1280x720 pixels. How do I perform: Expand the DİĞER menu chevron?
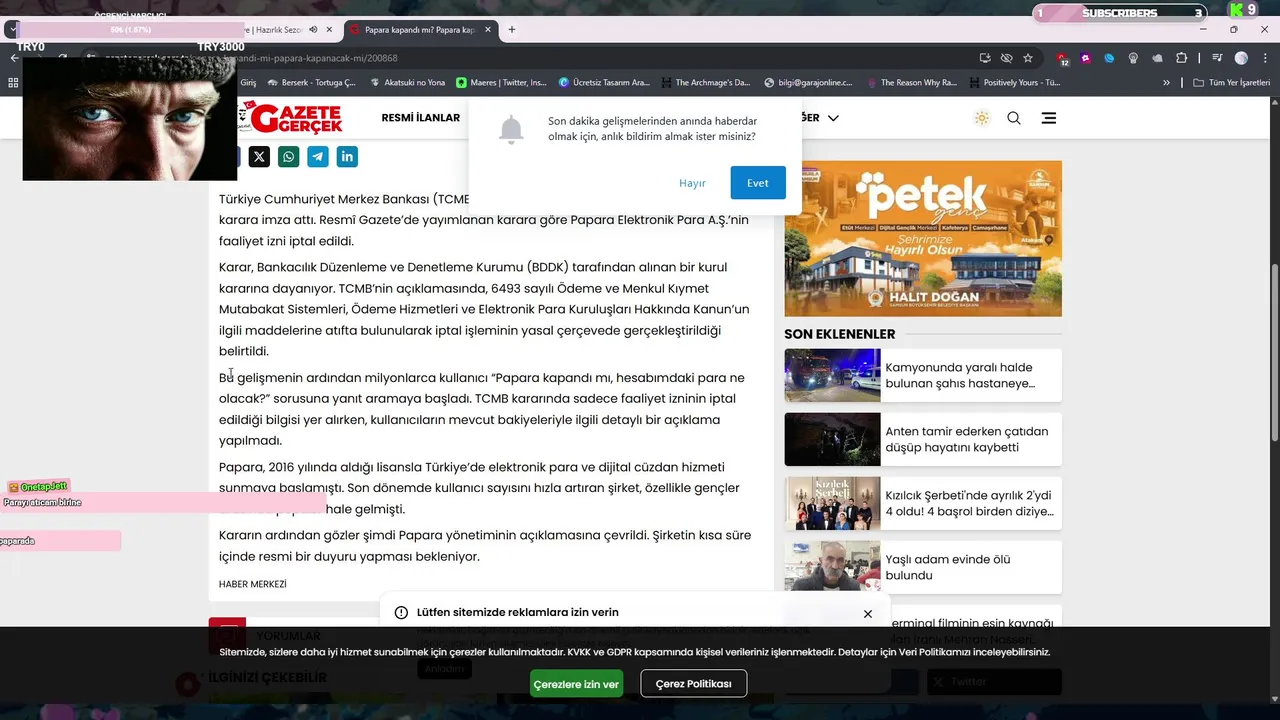(833, 118)
